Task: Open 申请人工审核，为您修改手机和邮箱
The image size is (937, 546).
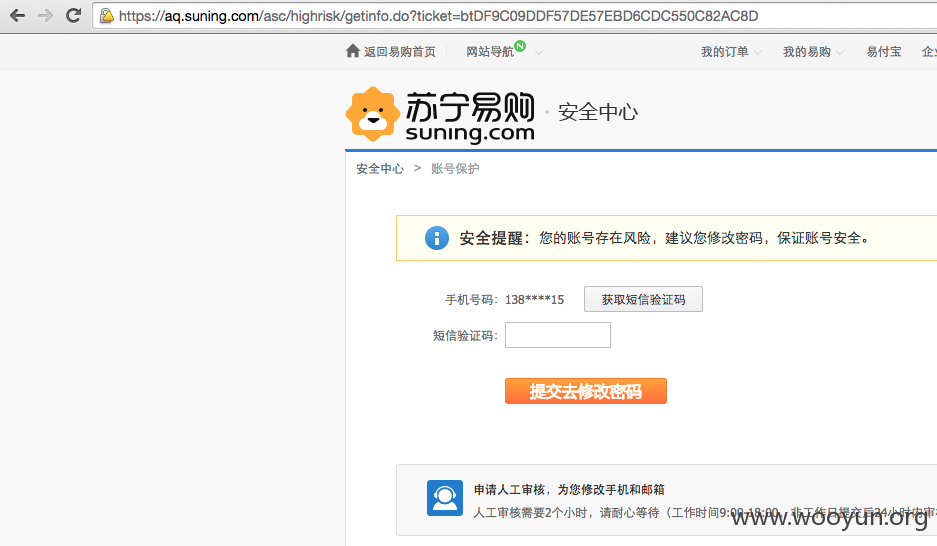Action: (x=569, y=490)
